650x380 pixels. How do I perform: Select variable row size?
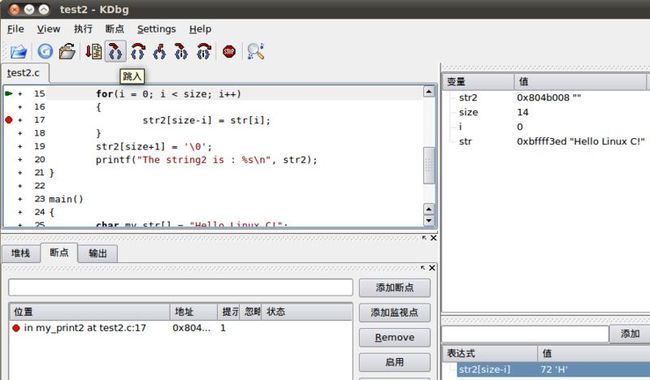coord(547,112)
